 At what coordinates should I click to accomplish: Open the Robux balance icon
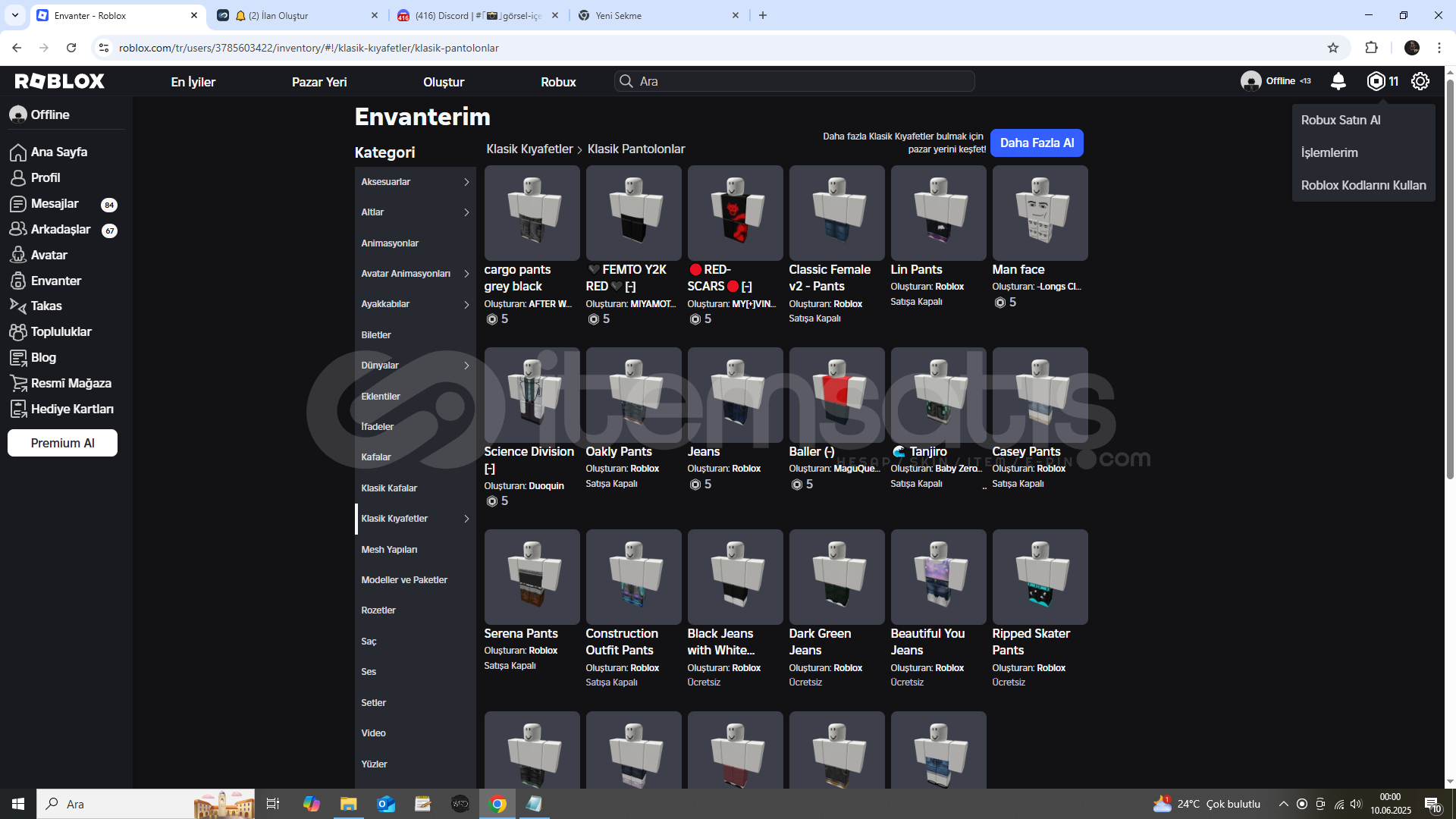click(x=1376, y=81)
